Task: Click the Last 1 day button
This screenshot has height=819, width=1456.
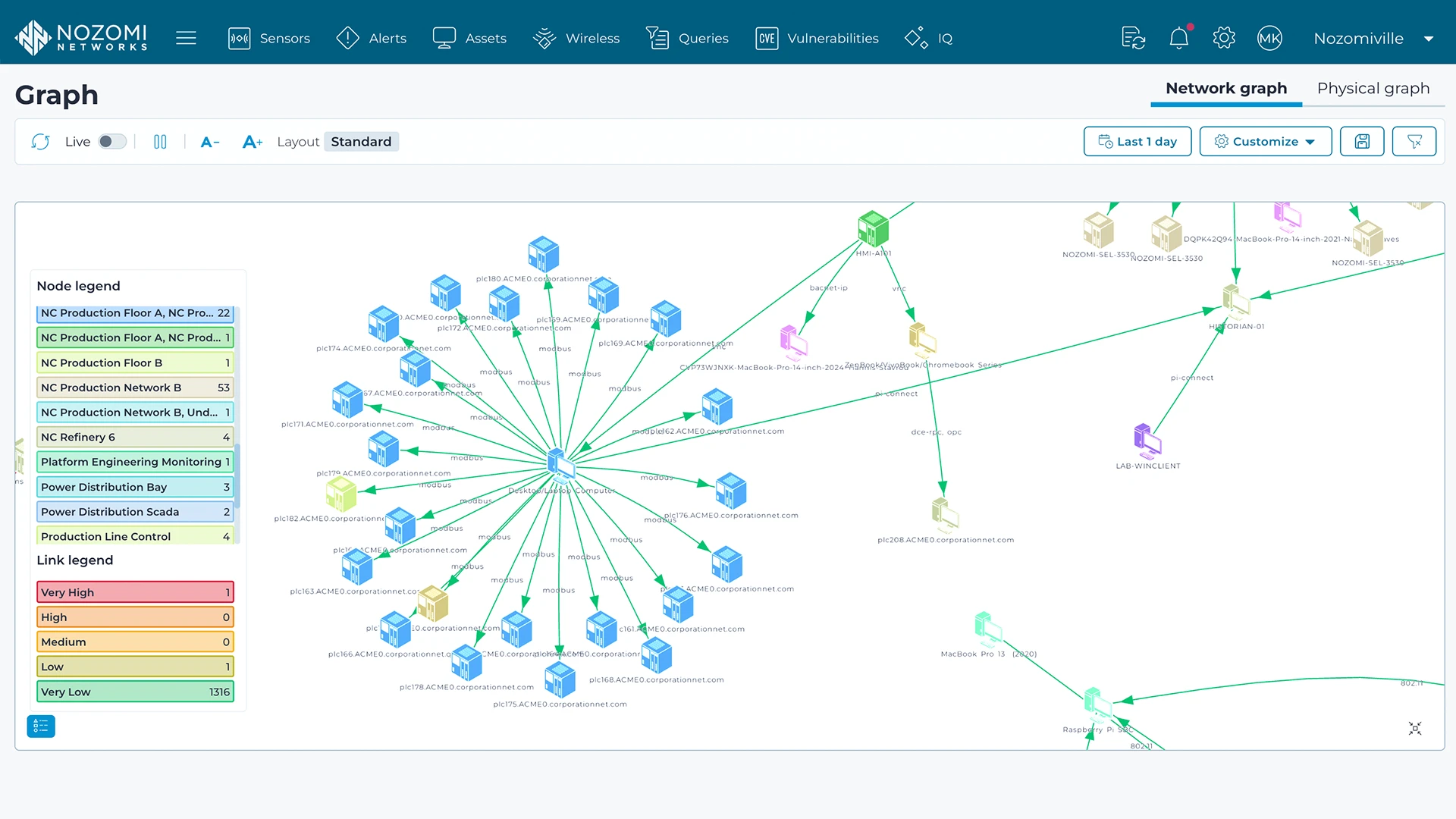Action: [x=1137, y=142]
